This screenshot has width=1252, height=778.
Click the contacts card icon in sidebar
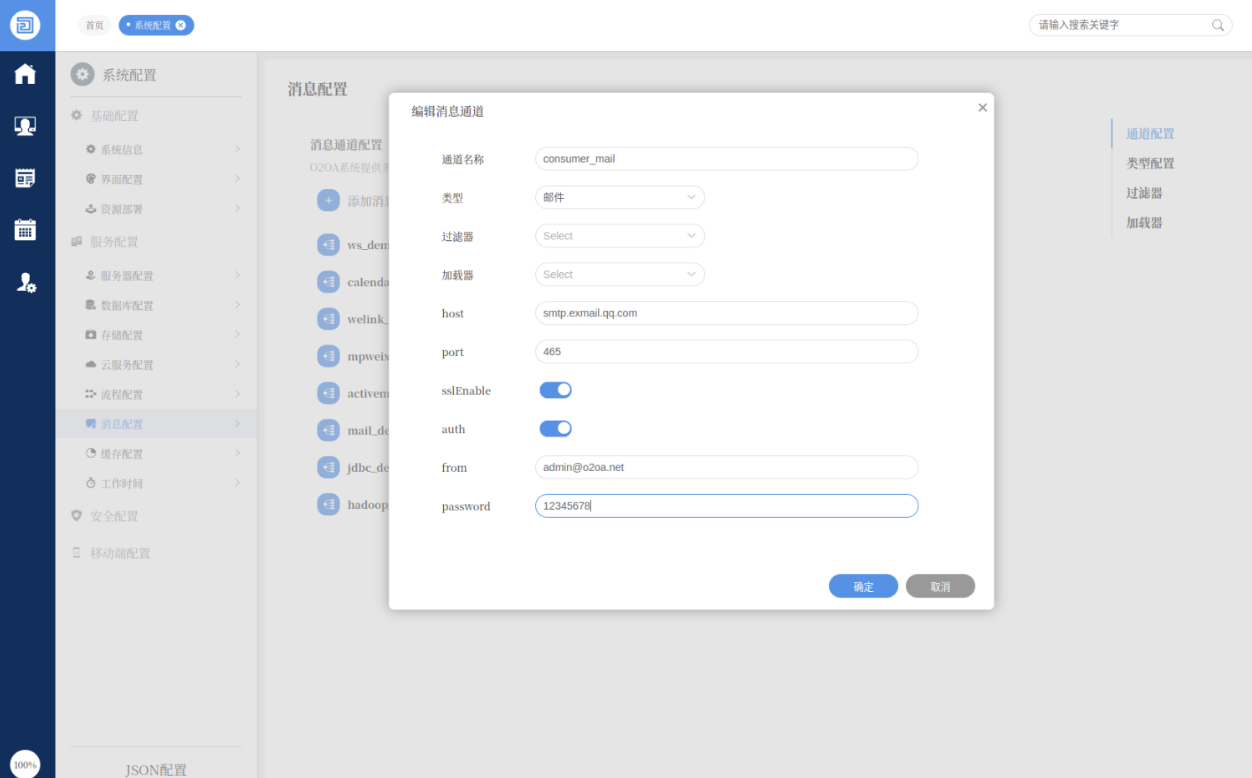pyautogui.click(x=25, y=126)
